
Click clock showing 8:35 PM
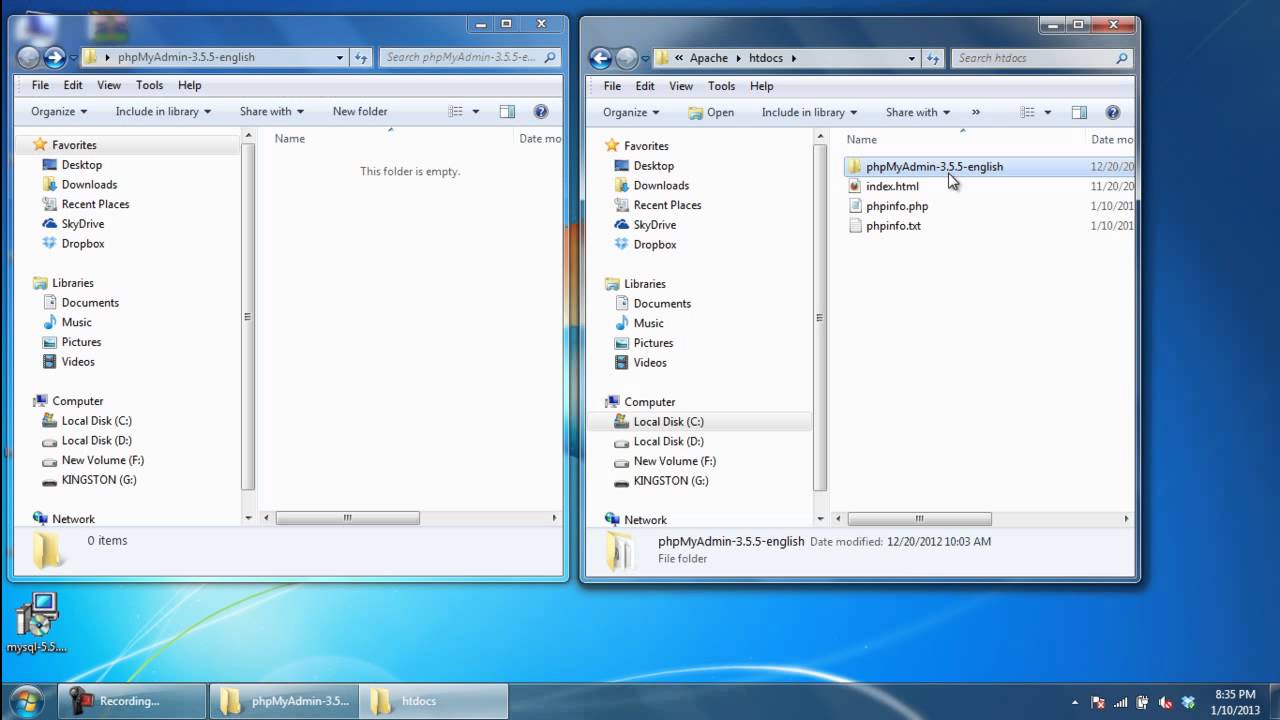(1235, 694)
